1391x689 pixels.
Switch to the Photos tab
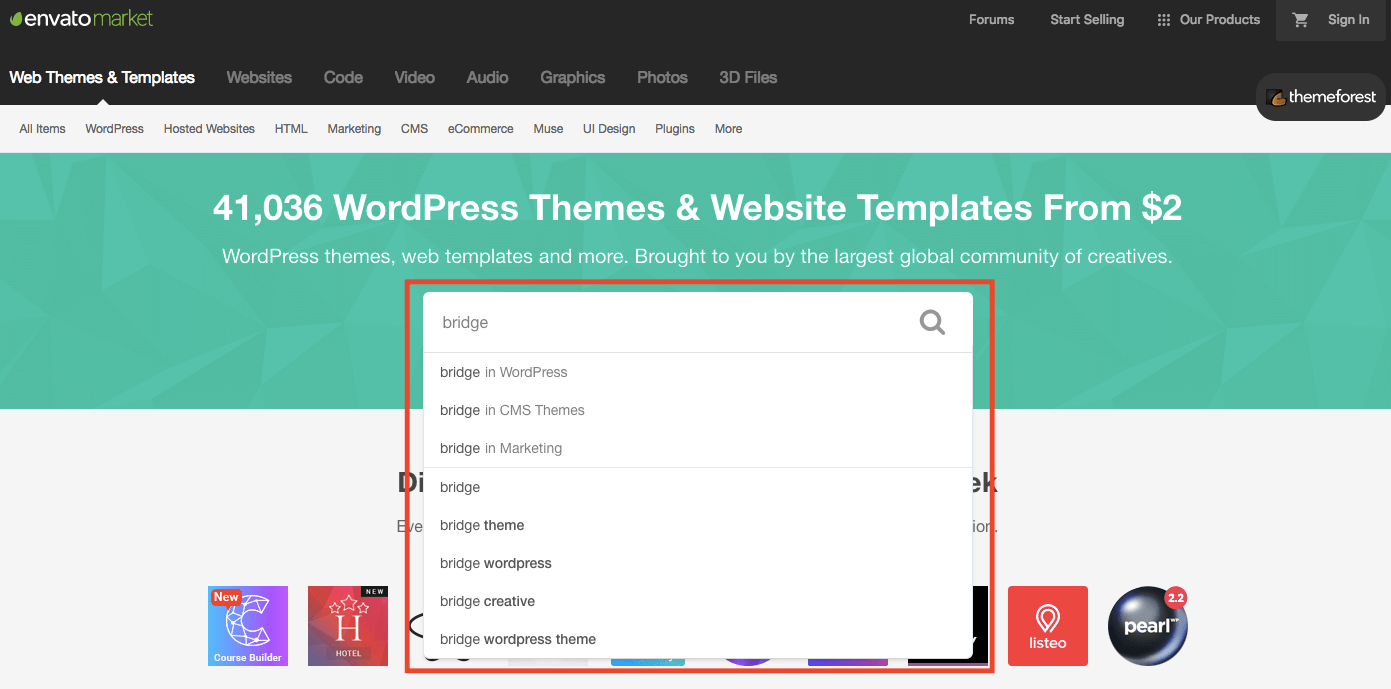662,77
